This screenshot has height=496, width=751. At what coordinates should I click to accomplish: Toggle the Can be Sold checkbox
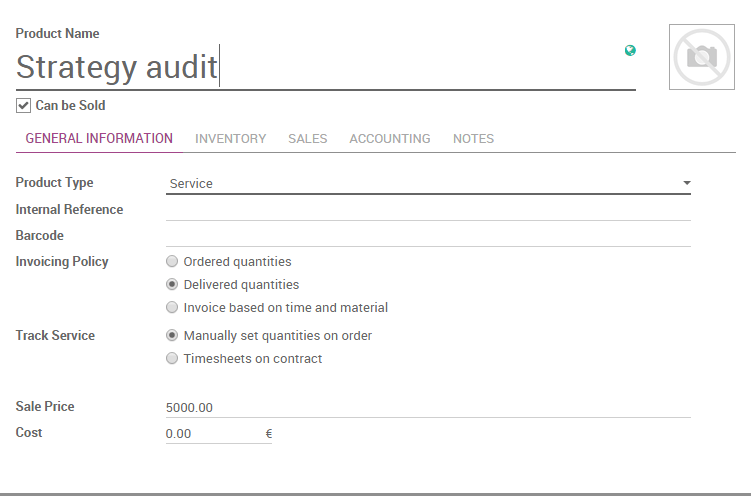23,105
